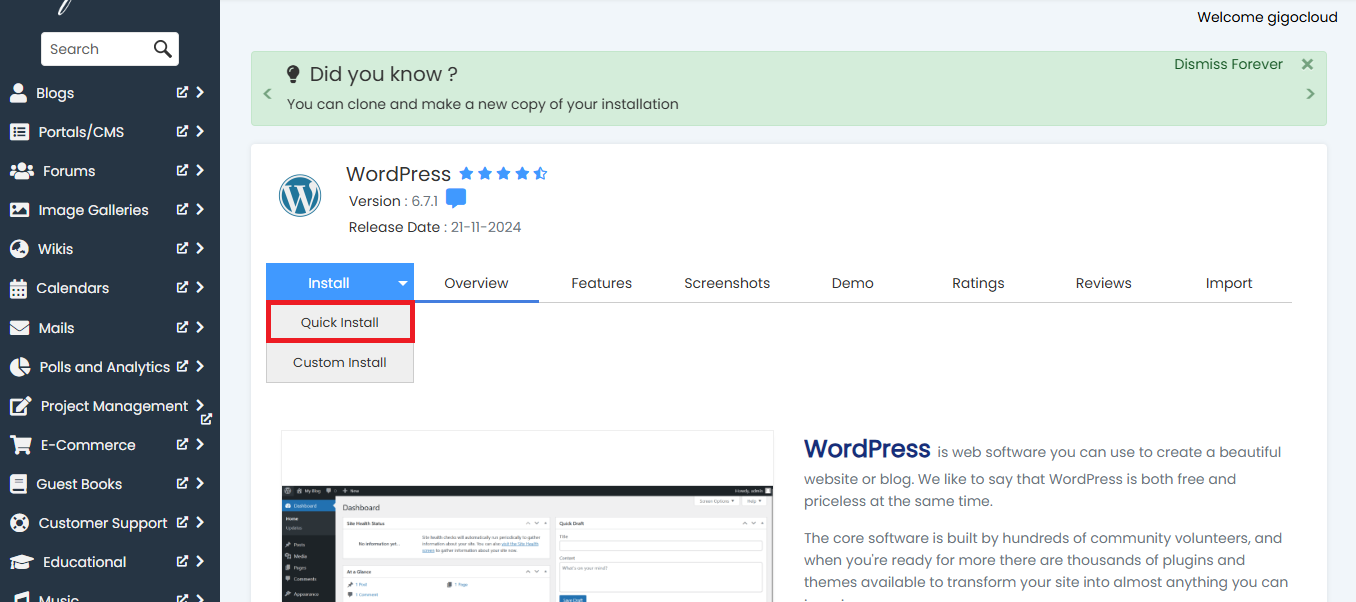The image size is (1356, 602).
Task: Click the lightbulb tip icon
Action: click(293, 74)
